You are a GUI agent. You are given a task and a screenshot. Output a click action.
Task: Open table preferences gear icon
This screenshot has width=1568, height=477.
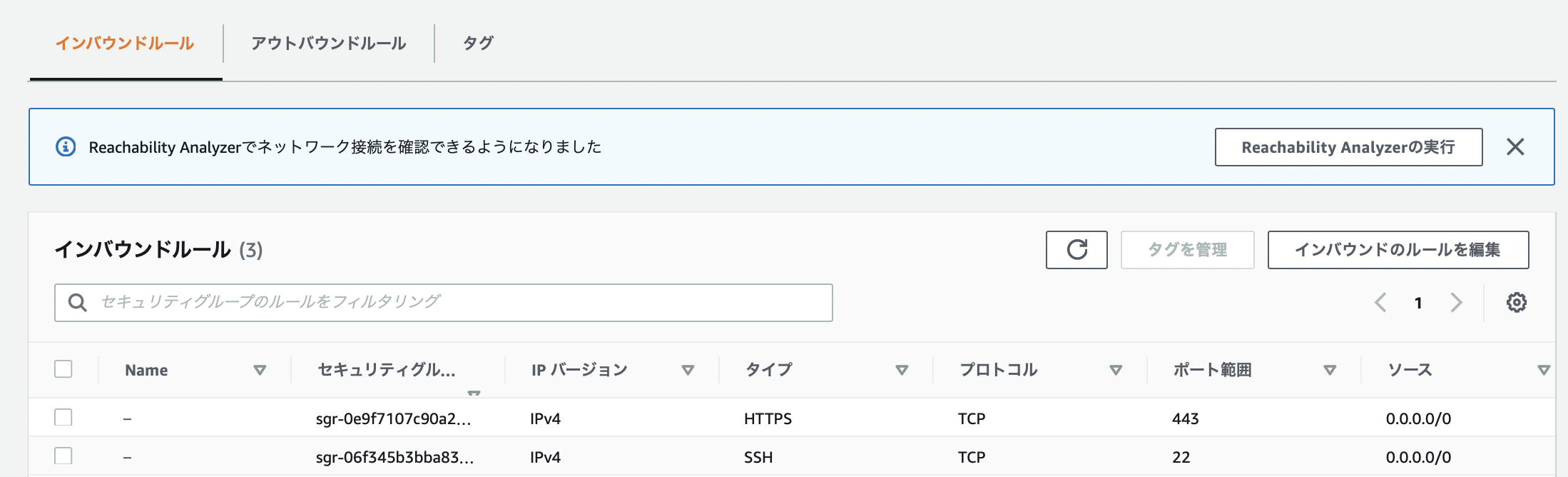pyautogui.click(x=1516, y=303)
